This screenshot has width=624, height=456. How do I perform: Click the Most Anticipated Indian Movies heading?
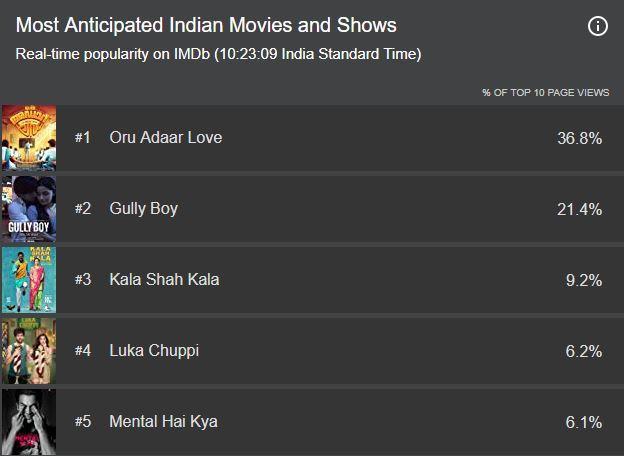pyautogui.click(x=206, y=25)
